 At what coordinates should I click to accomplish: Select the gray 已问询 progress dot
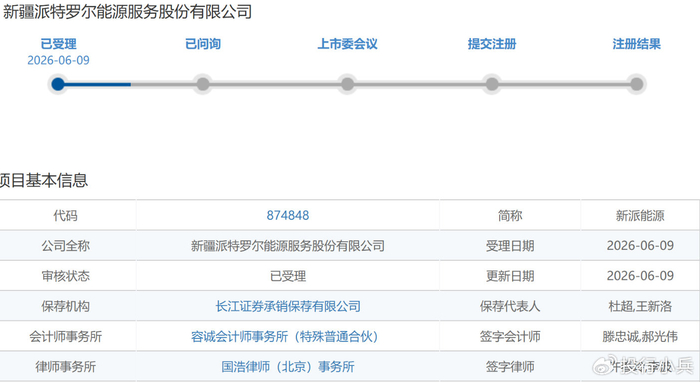[203, 84]
